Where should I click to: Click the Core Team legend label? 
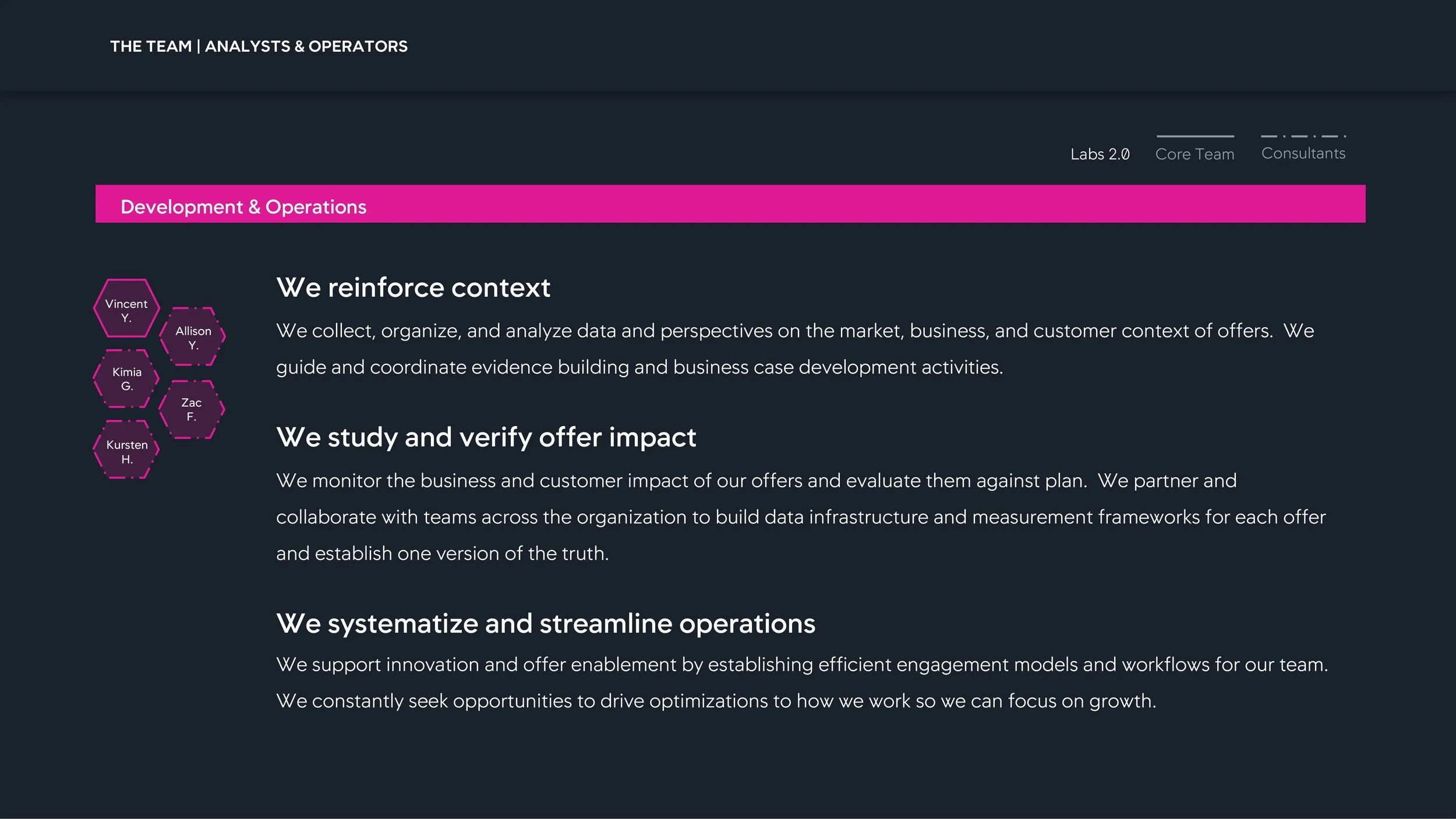click(1195, 154)
